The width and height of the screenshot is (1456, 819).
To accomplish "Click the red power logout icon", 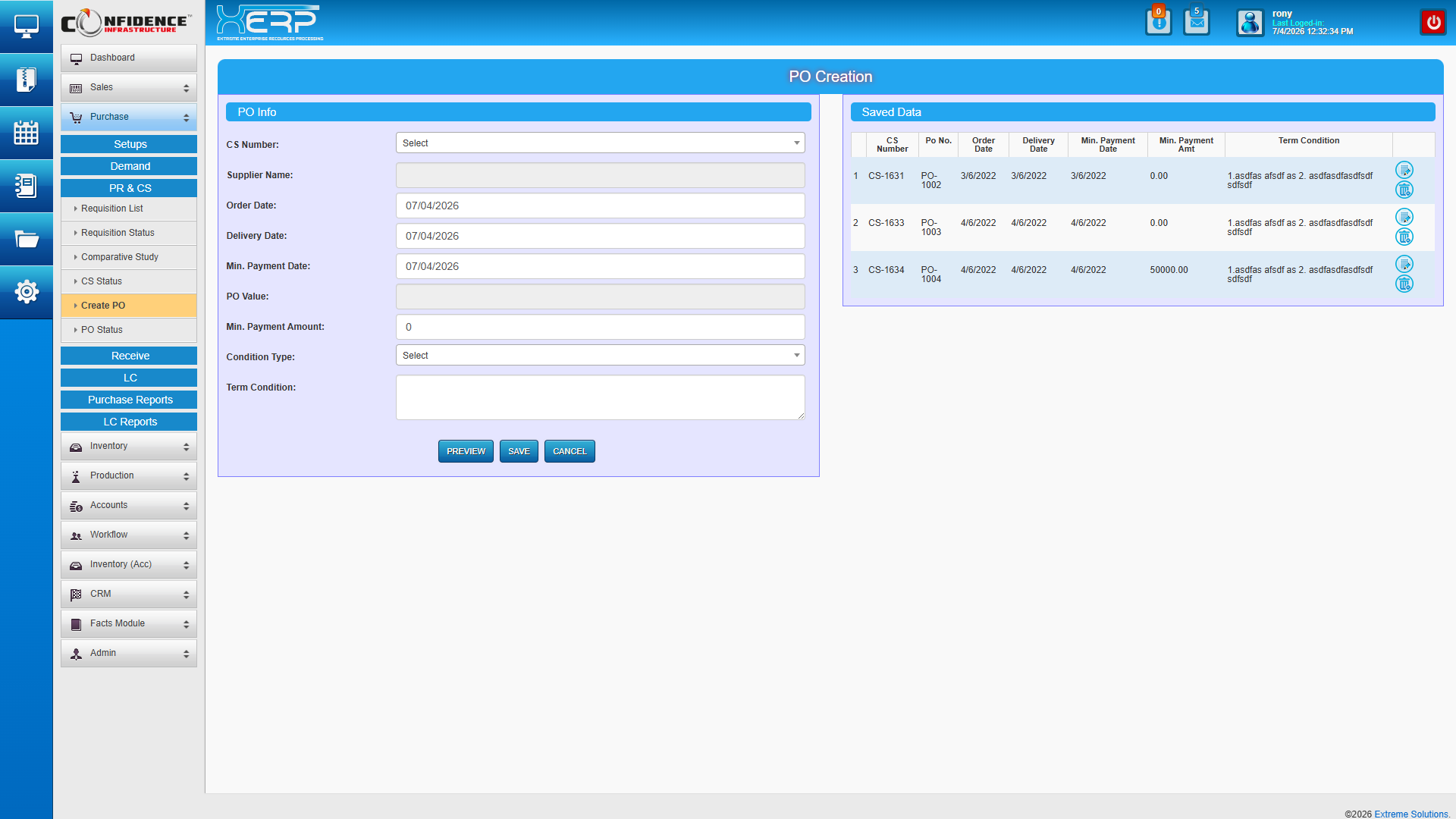I will coord(1433,22).
